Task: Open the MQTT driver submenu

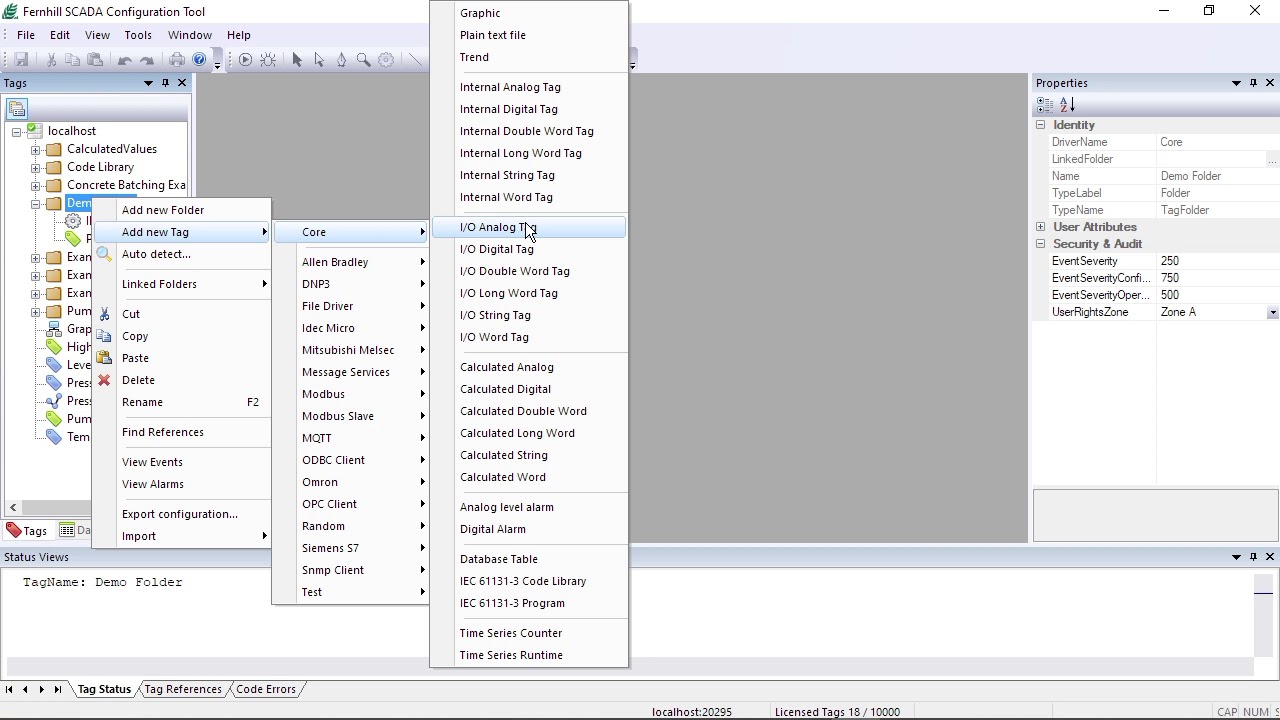Action: (x=351, y=438)
